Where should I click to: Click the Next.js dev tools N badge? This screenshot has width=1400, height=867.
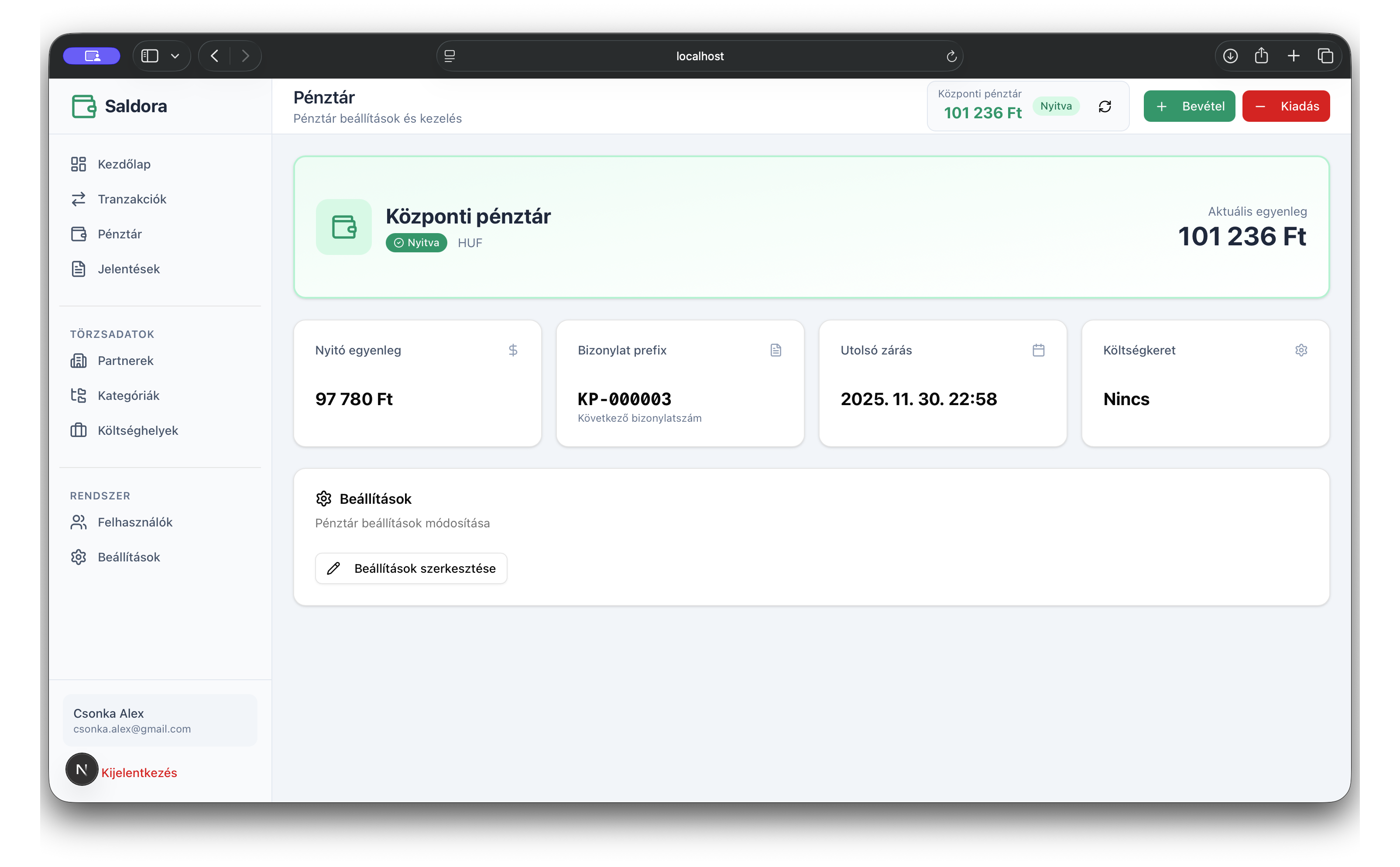click(82, 769)
